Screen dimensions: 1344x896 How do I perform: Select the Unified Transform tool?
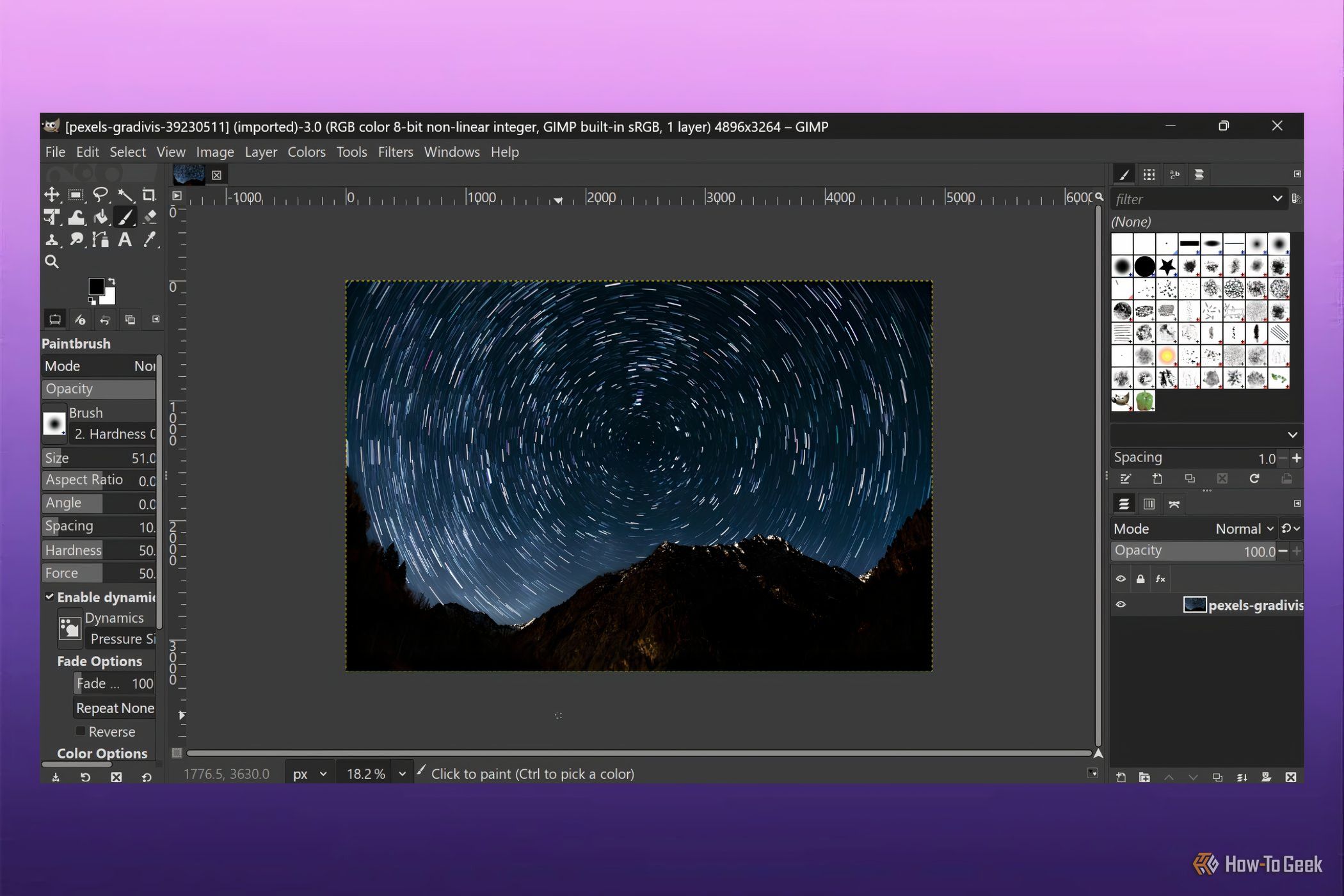[x=52, y=218]
